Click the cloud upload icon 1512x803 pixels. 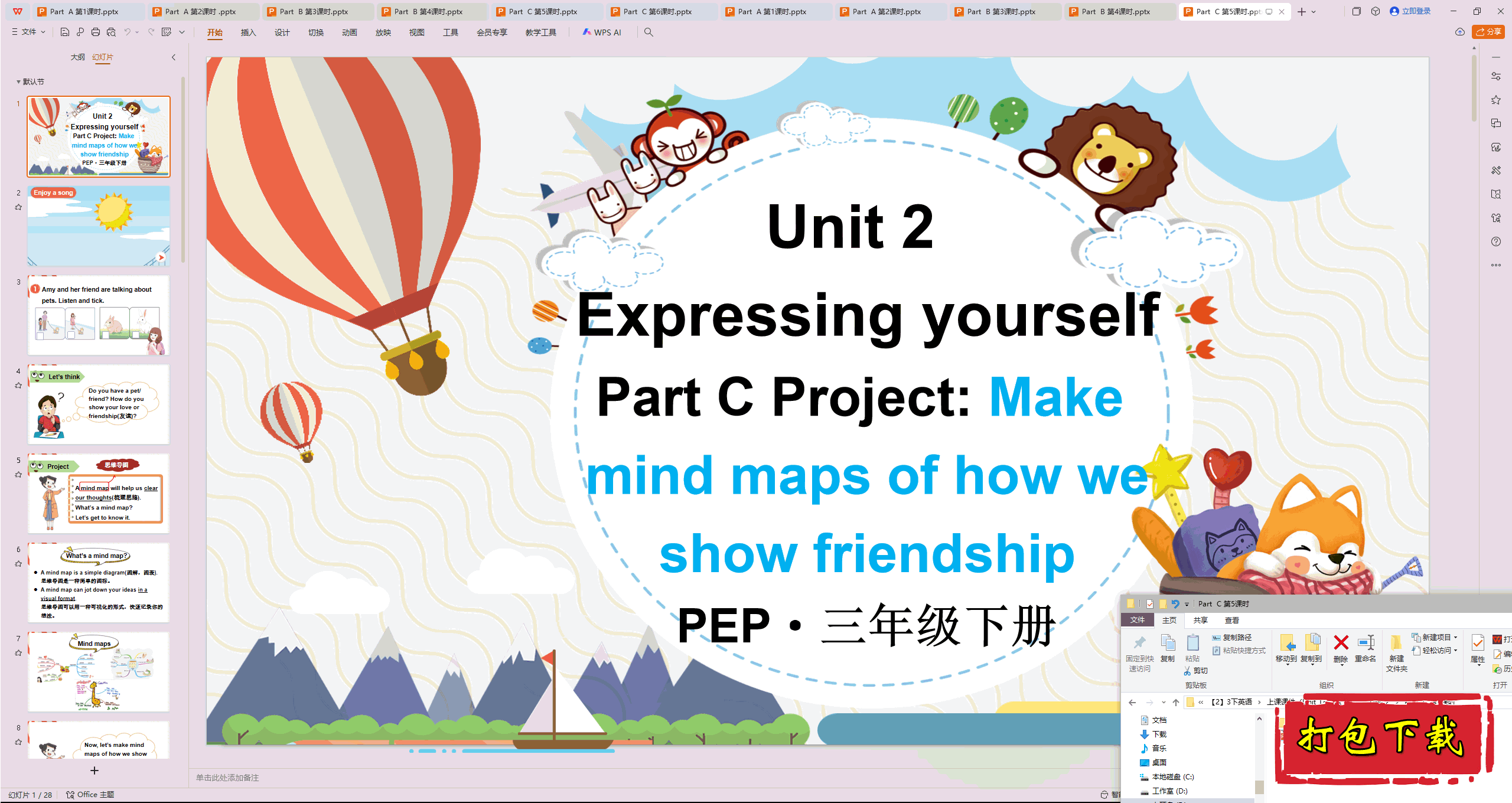1460,32
